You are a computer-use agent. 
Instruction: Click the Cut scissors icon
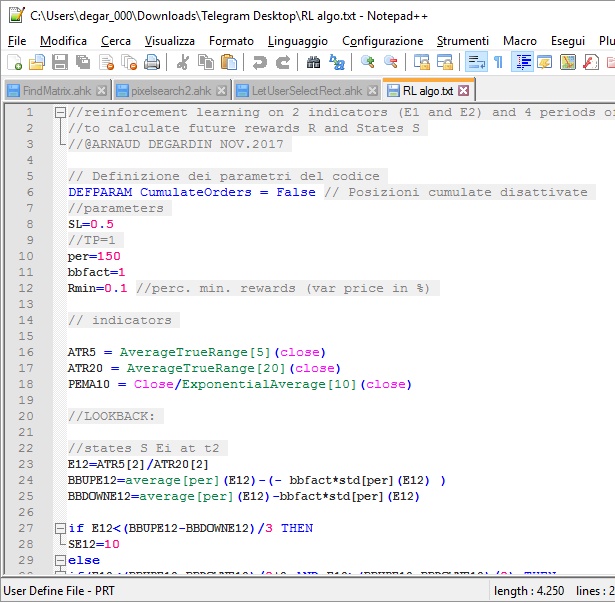(x=183, y=62)
